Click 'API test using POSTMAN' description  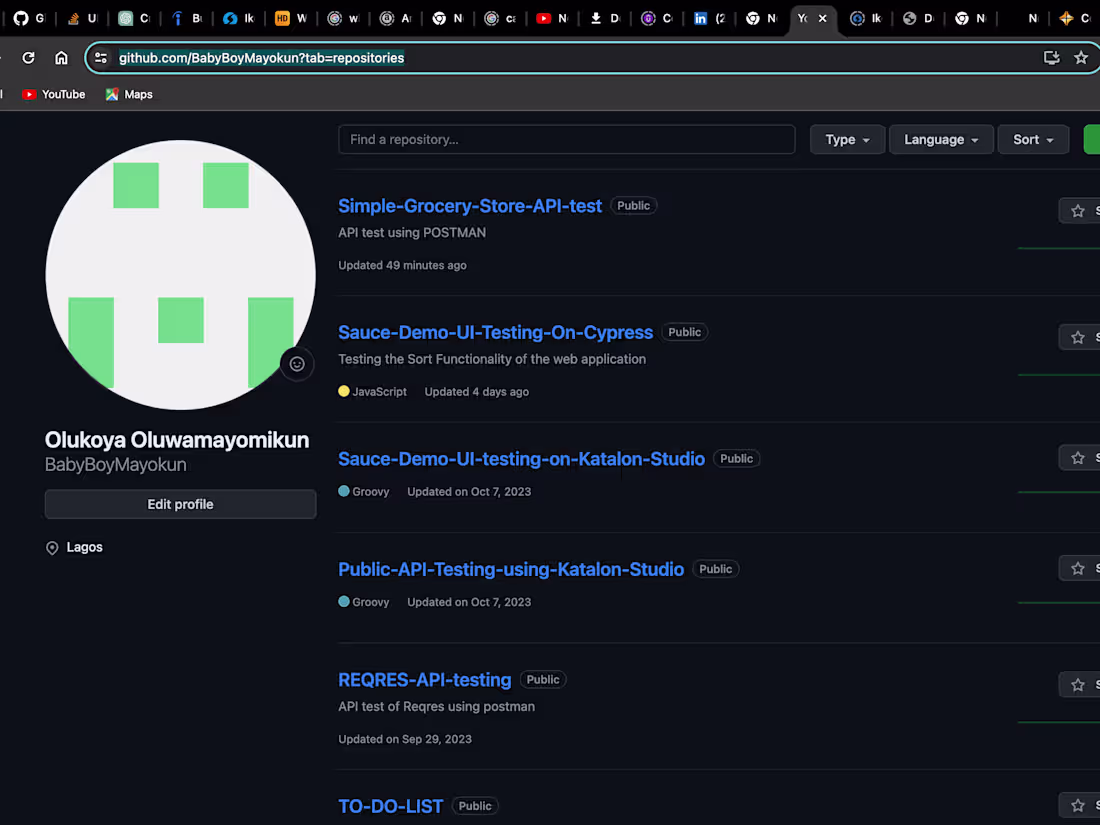(x=412, y=232)
